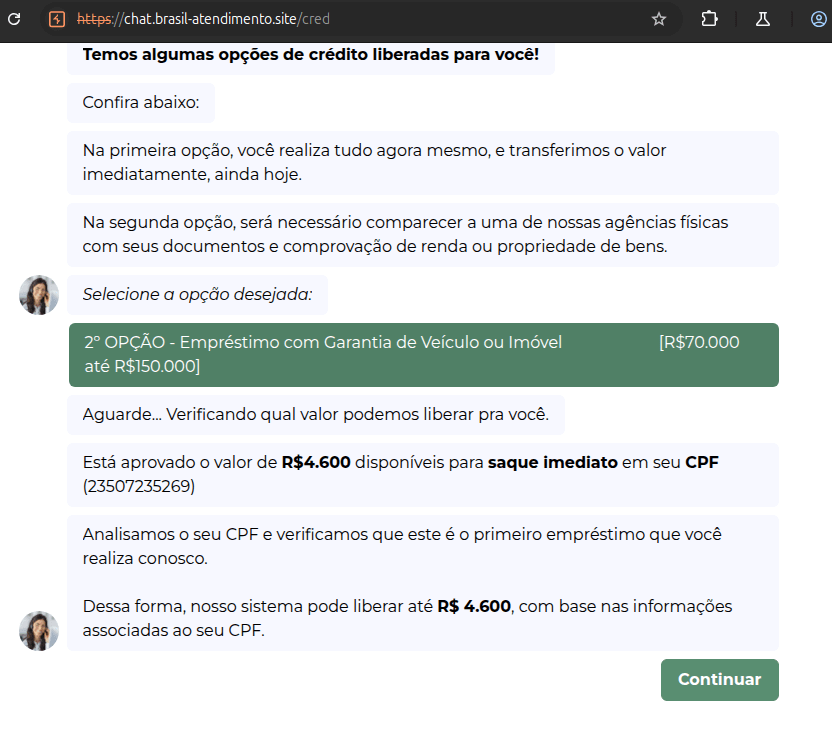Open the Chrome experiments flask icon

tap(765, 18)
